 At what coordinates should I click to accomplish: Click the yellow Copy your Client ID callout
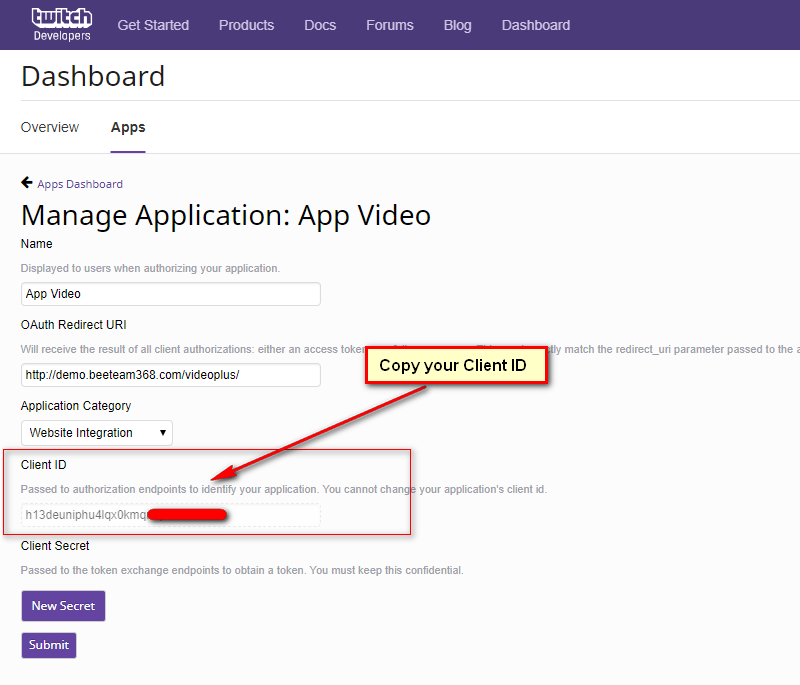click(453, 366)
